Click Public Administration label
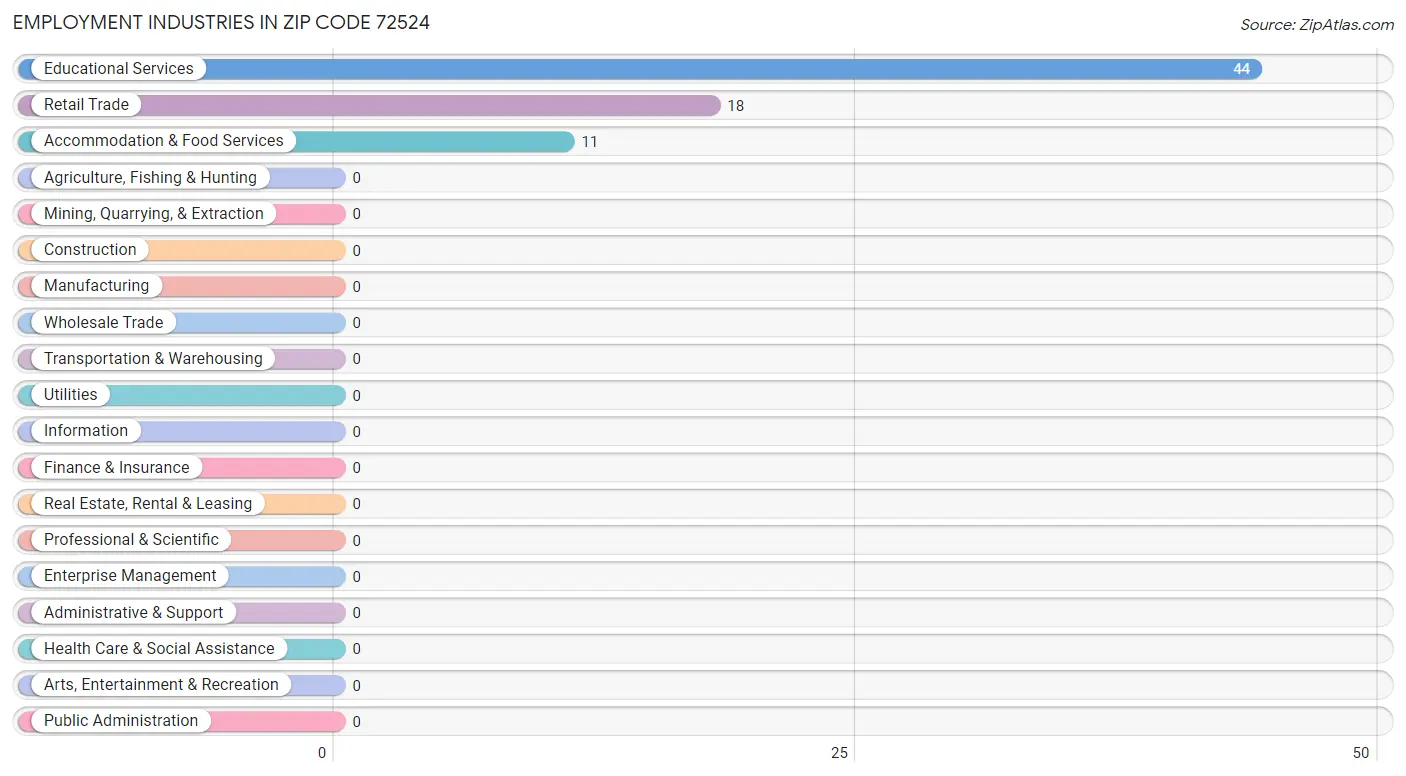The image size is (1406, 776). (x=121, y=721)
